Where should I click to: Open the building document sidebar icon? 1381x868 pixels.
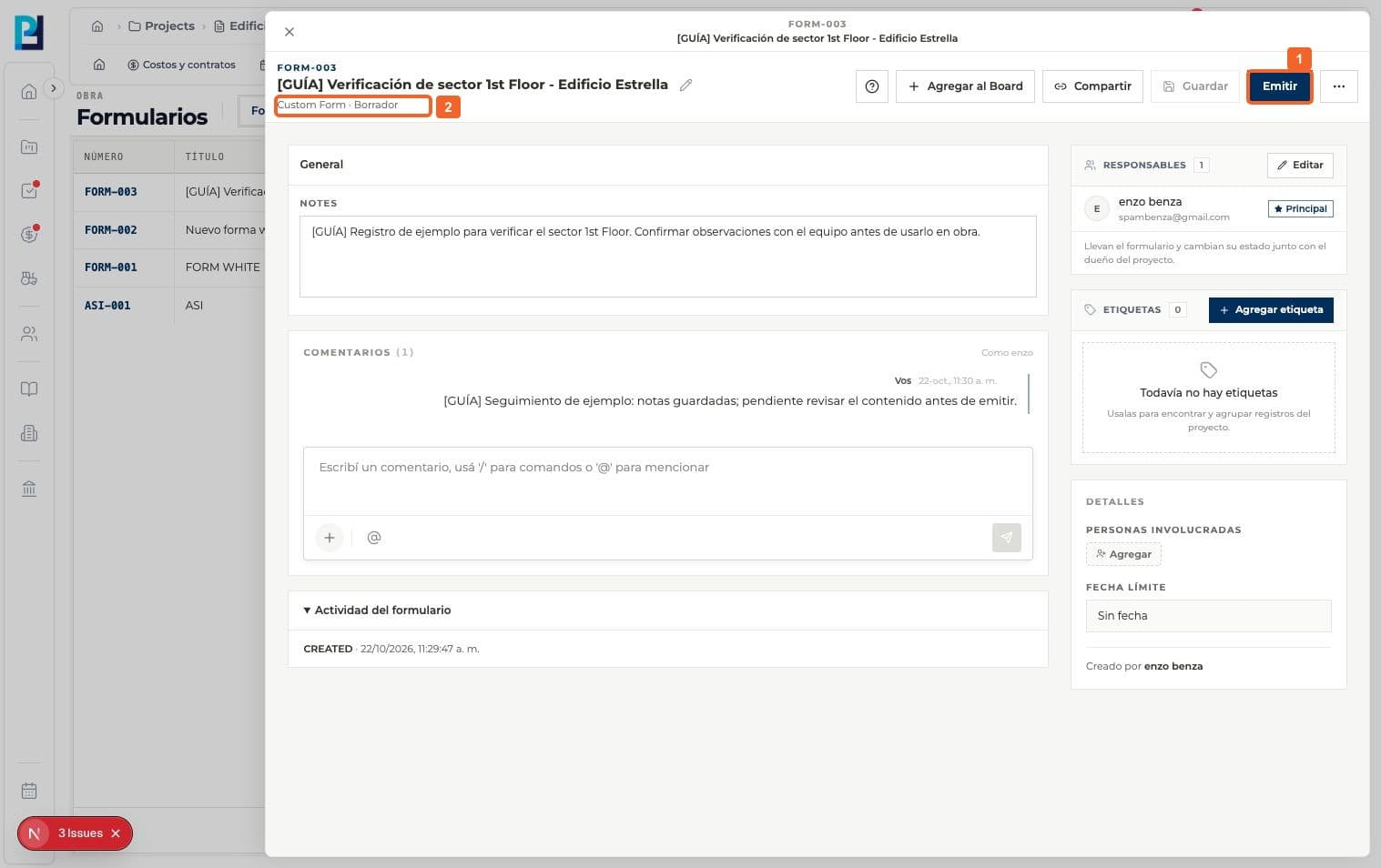click(29, 433)
